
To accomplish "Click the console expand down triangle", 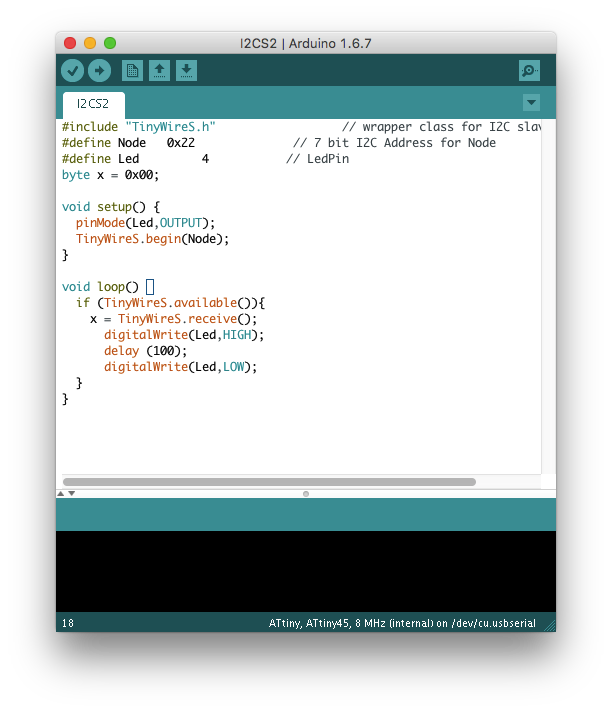I will tap(72, 494).
